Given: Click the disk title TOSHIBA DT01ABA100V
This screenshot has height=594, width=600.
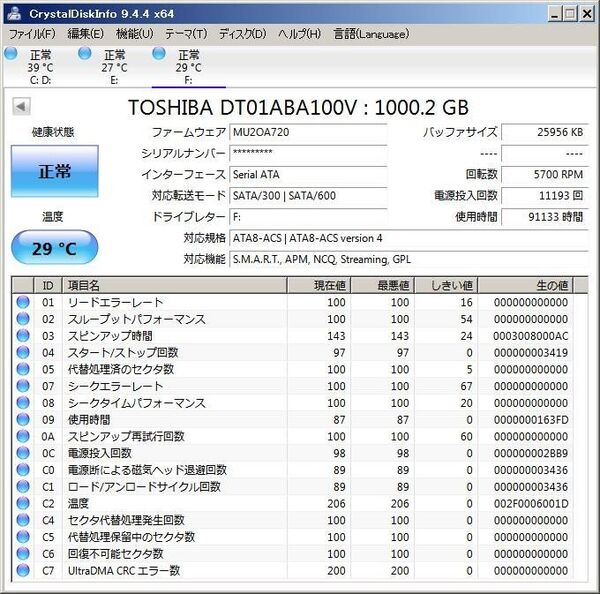Looking at the screenshot, I should [x=298, y=107].
